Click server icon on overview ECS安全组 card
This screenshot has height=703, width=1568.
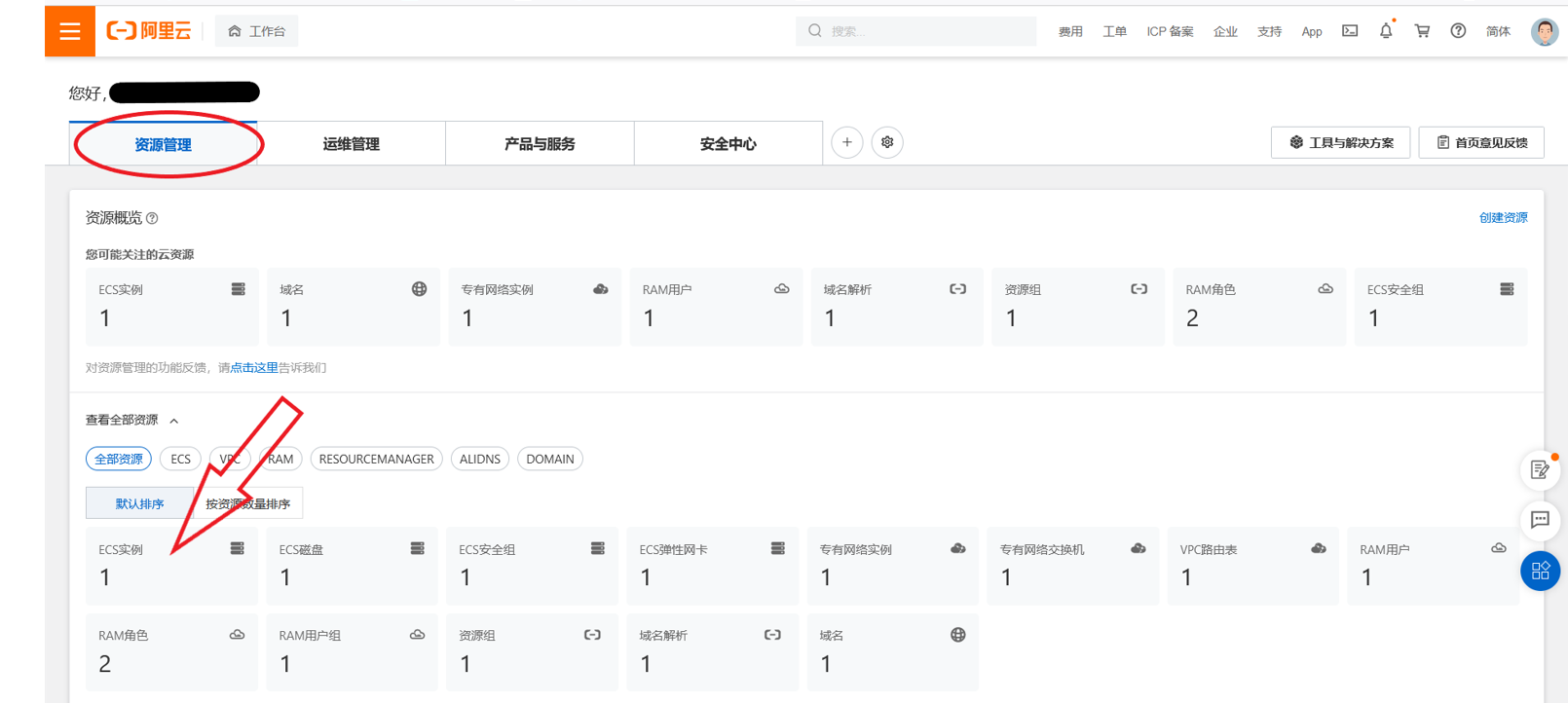pos(1507,289)
